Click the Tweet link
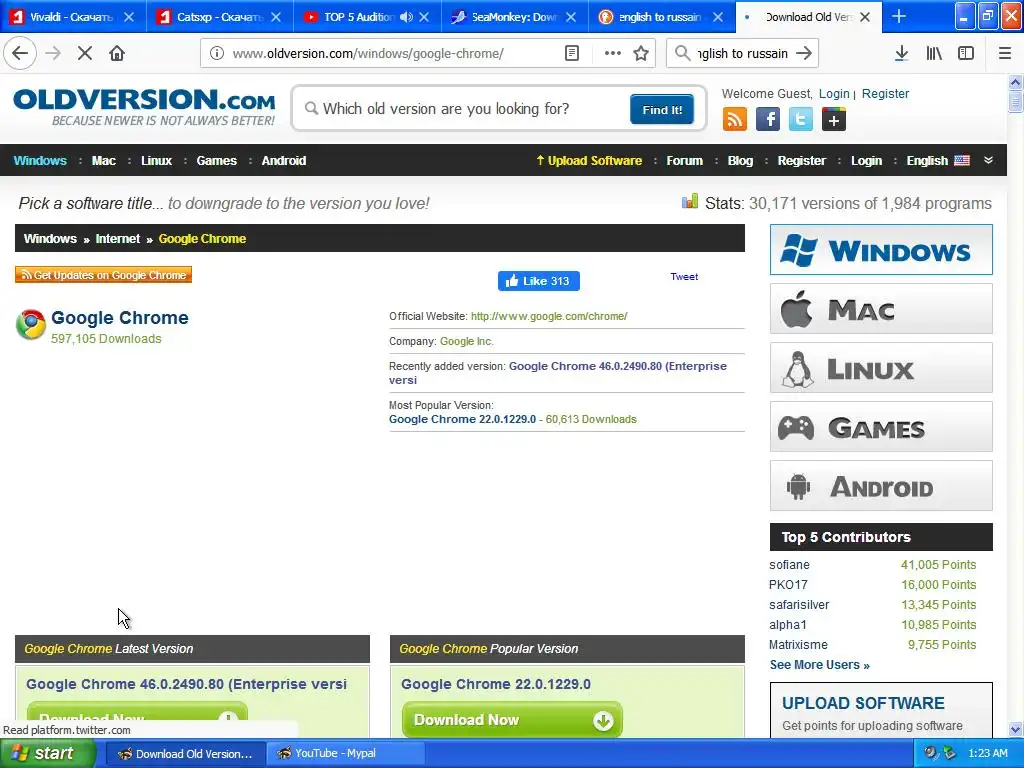The image size is (1024, 768). 684,277
